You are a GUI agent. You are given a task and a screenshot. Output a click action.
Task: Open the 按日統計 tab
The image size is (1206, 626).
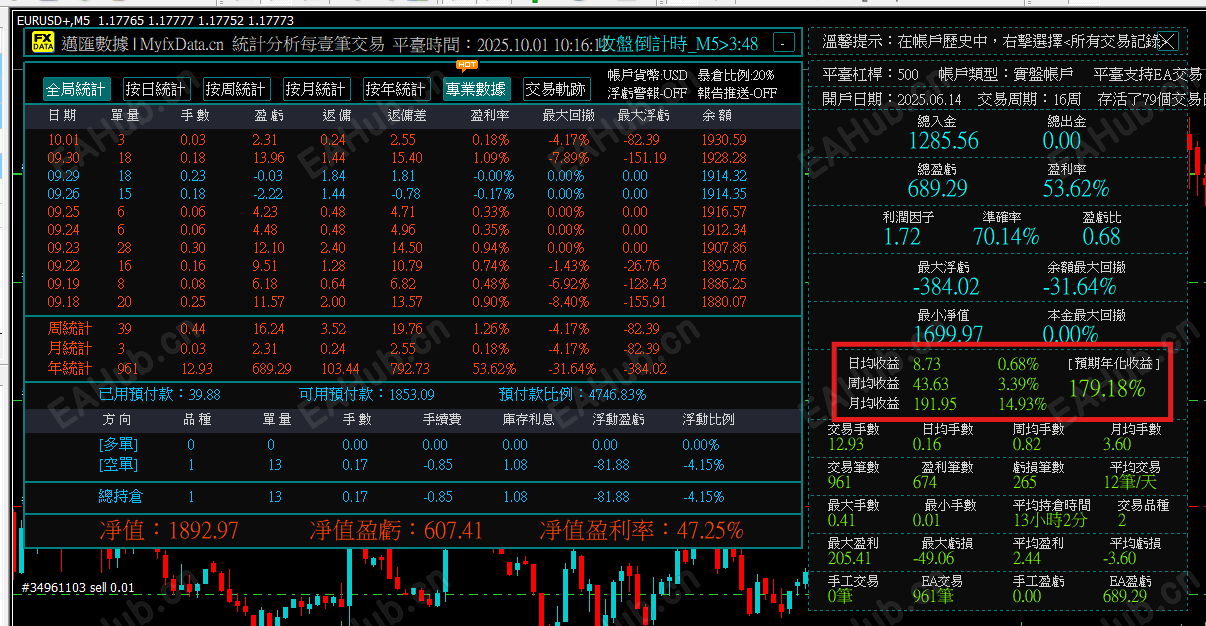coord(156,89)
